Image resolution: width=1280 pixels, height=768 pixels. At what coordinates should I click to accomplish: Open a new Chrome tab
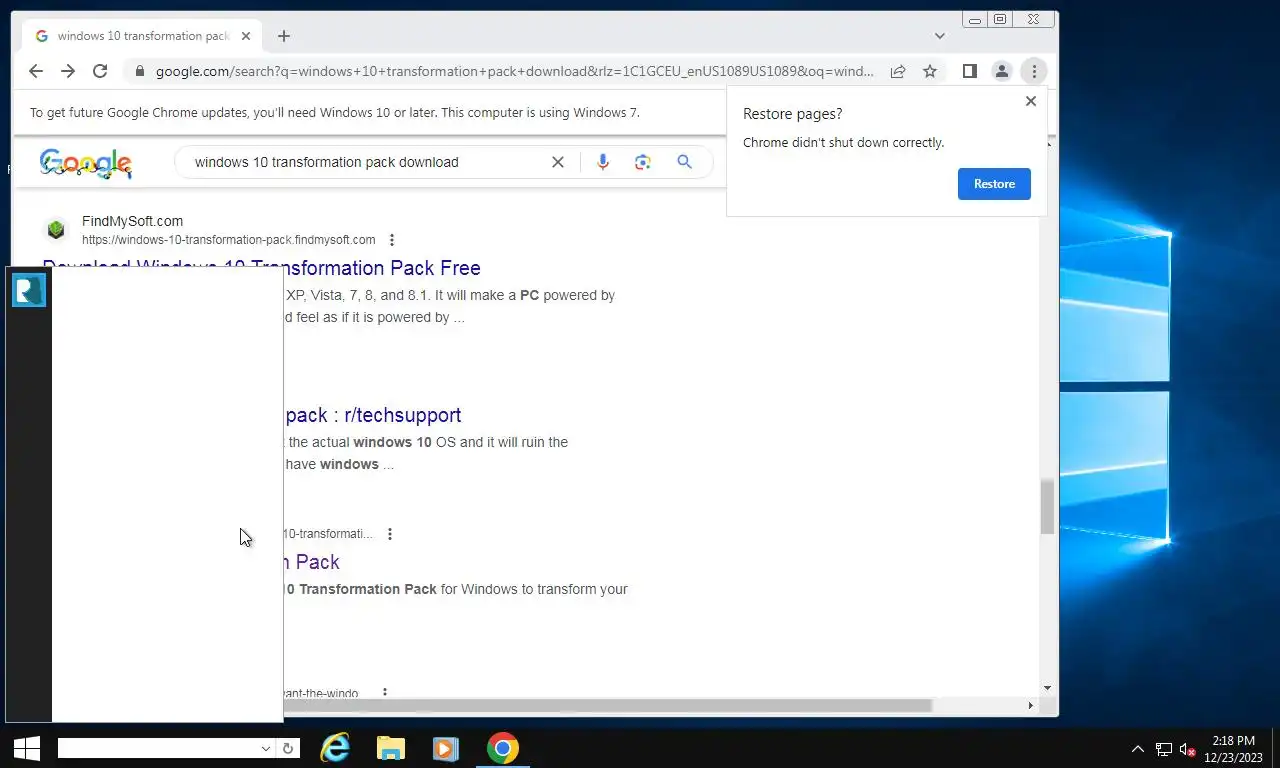click(284, 36)
